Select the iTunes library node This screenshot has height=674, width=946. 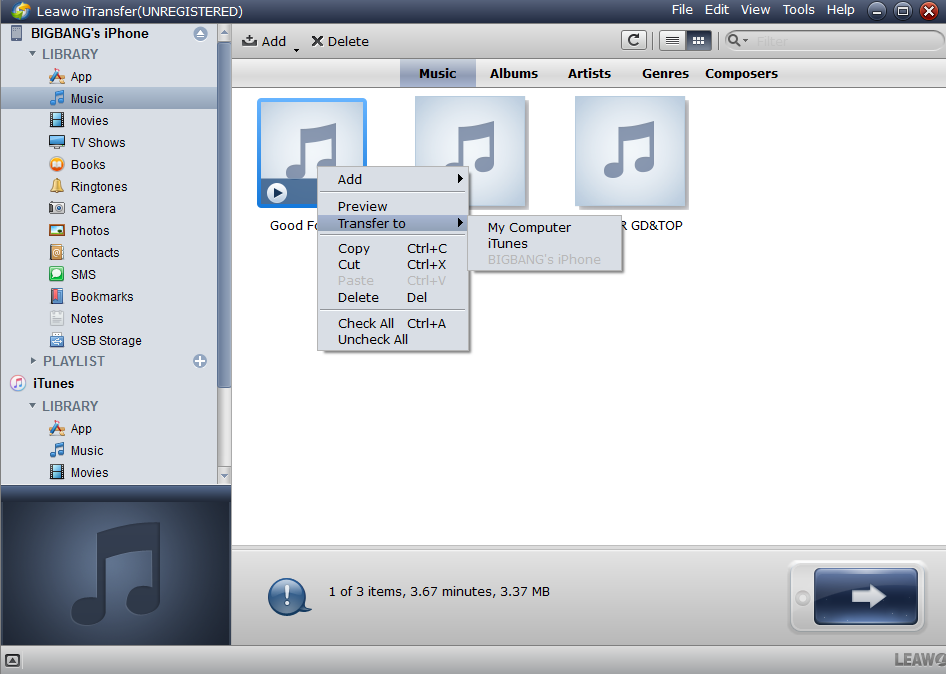(x=53, y=383)
